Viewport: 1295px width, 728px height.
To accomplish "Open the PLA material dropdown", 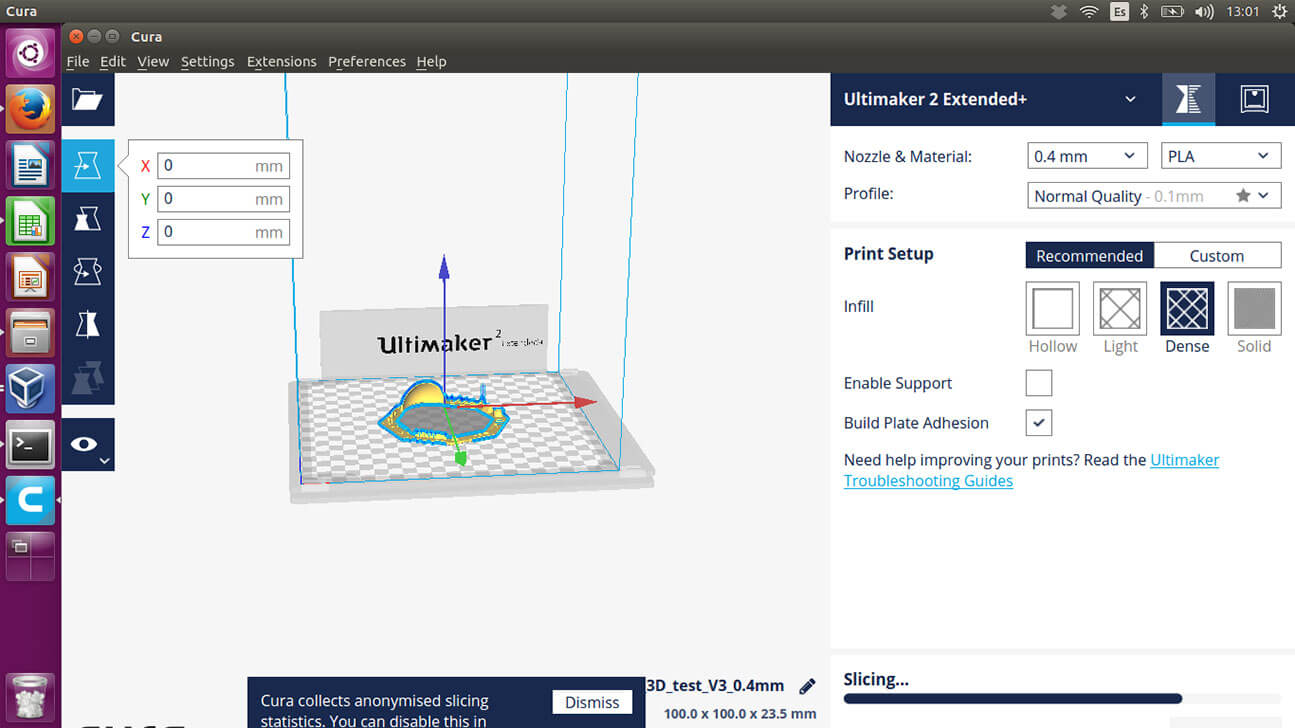I will coord(1221,156).
